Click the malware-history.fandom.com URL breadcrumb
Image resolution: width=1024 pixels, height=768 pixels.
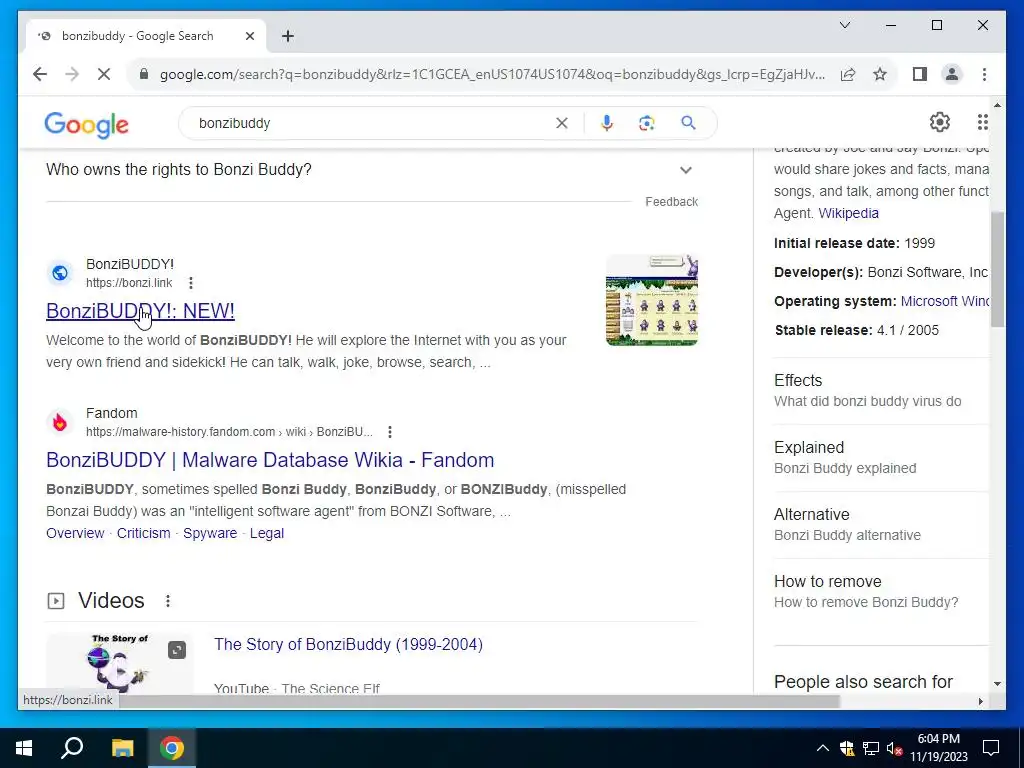[x=229, y=432]
